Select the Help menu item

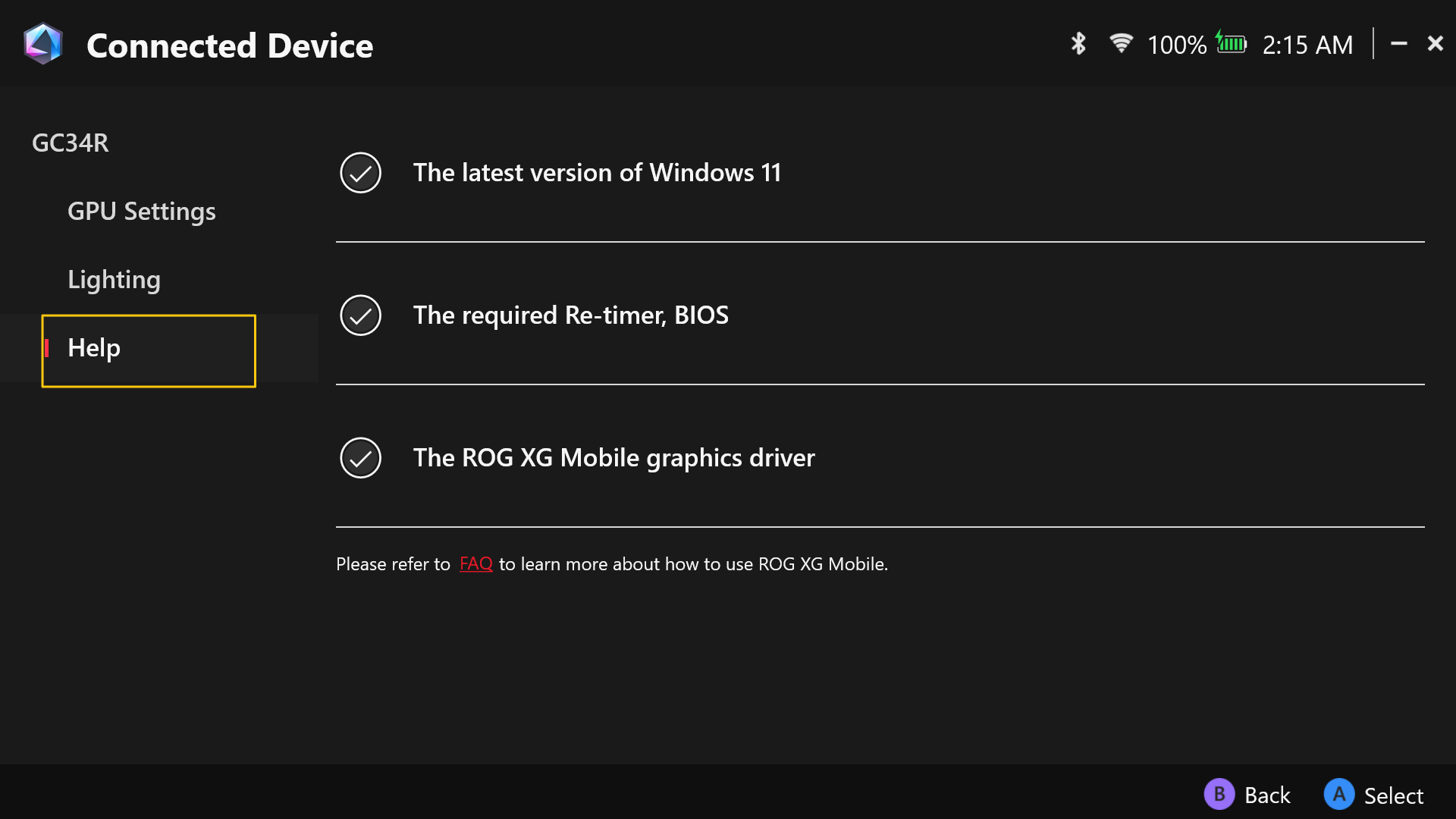(149, 351)
